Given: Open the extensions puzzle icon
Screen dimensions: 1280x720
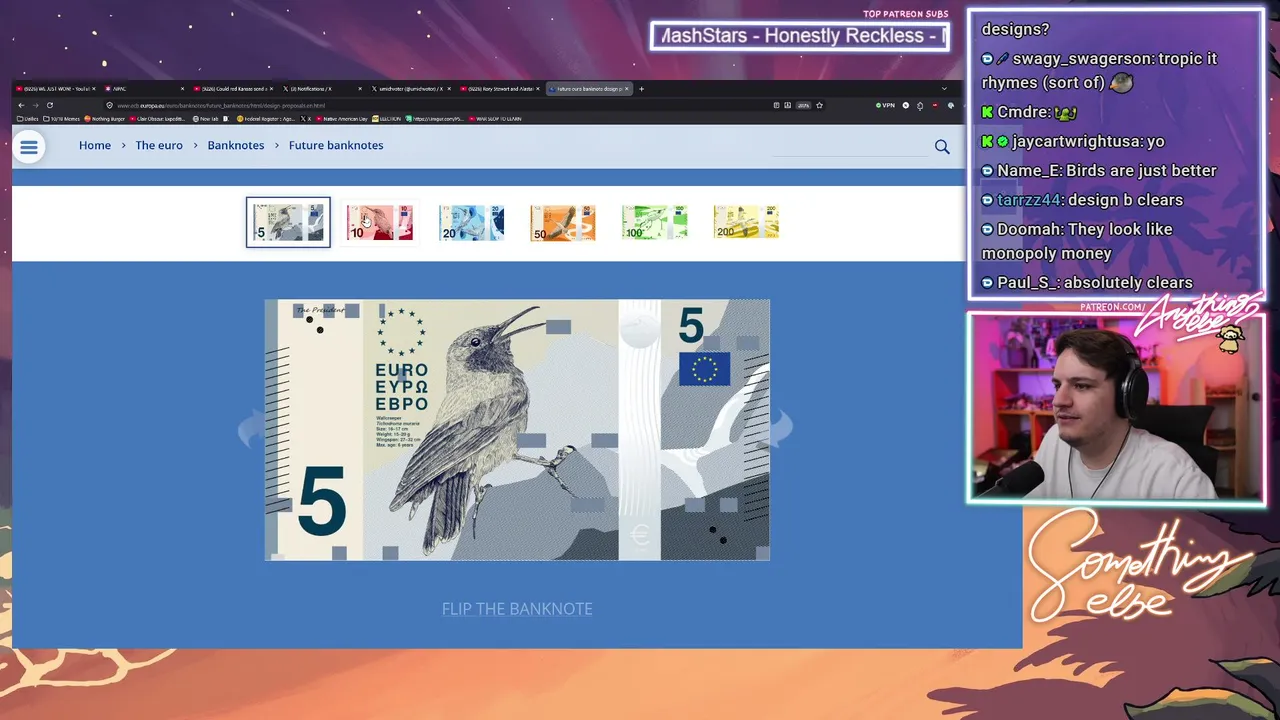Looking at the screenshot, I should 920,105.
